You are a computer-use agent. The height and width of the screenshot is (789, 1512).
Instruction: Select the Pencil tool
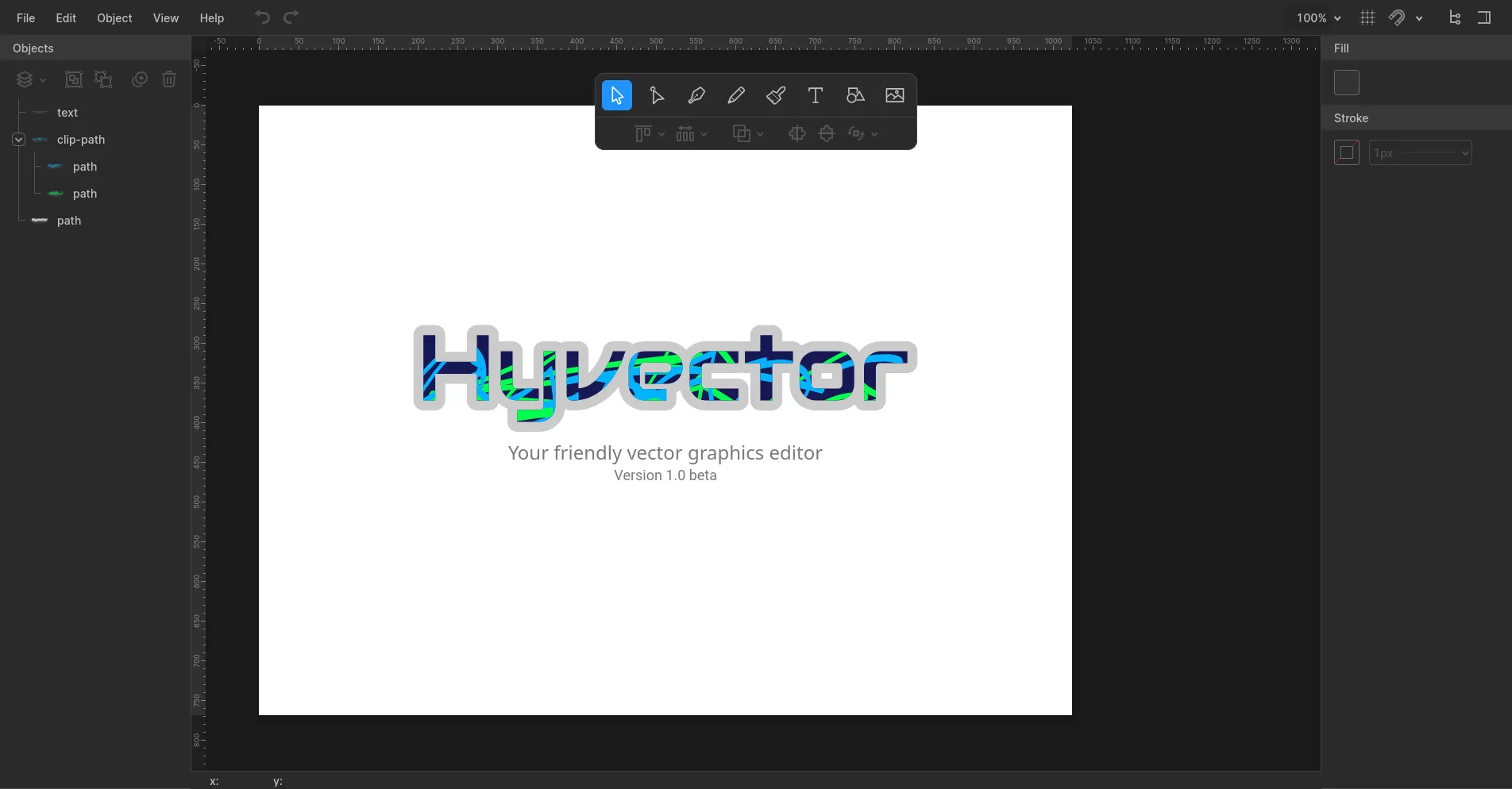pos(735,94)
